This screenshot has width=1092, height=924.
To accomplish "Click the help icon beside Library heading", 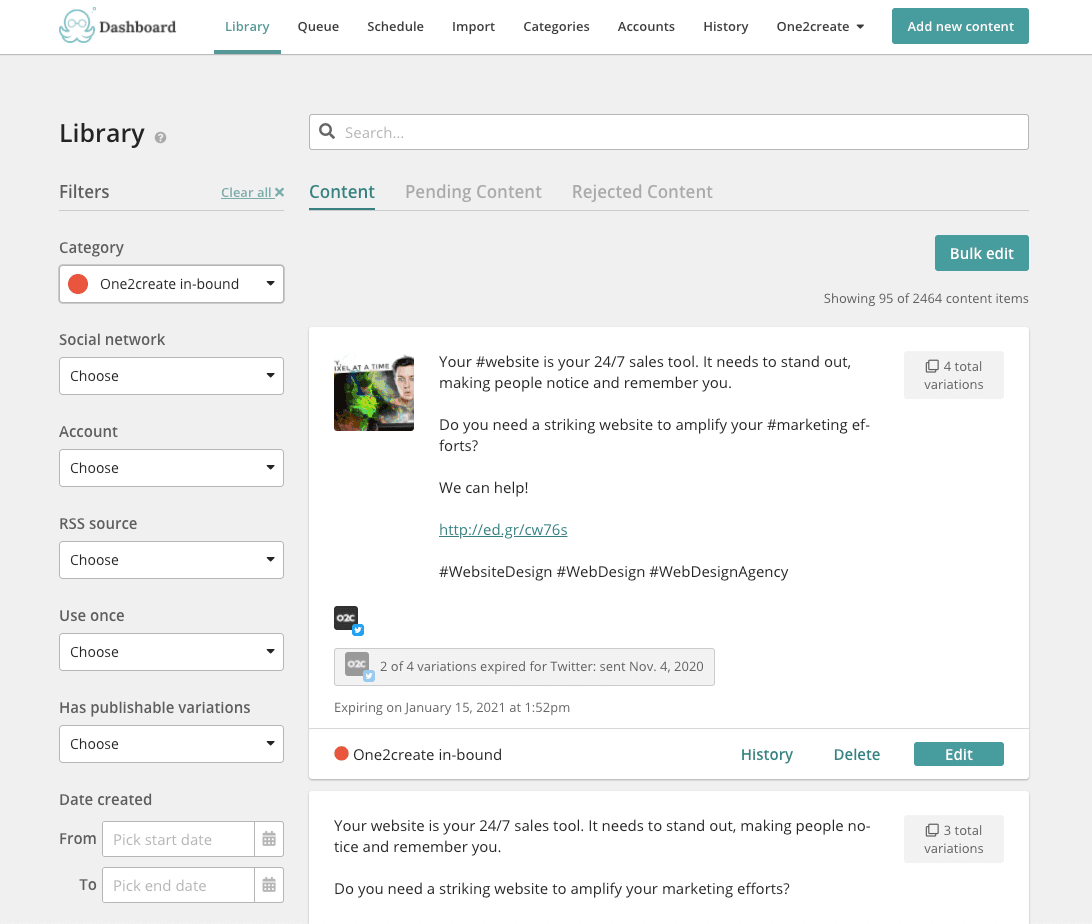I will point(160,137).
